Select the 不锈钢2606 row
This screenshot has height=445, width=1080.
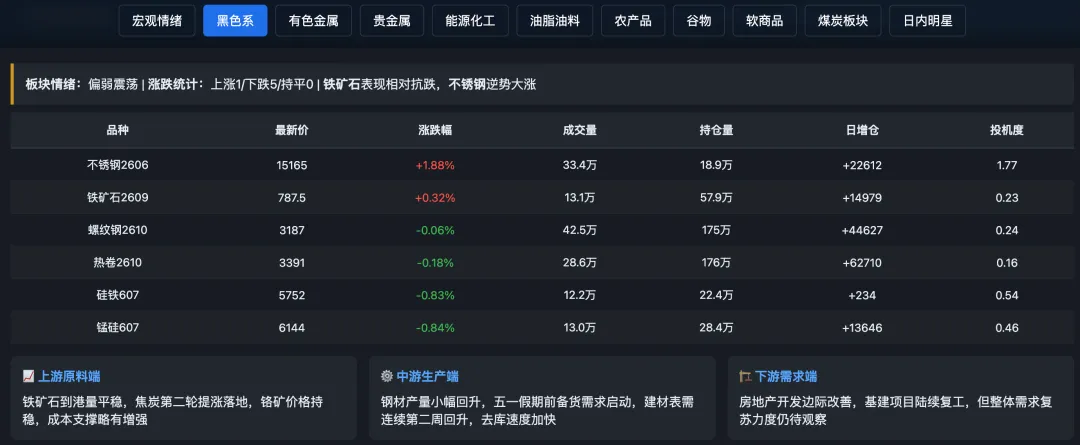click(542, 165)
